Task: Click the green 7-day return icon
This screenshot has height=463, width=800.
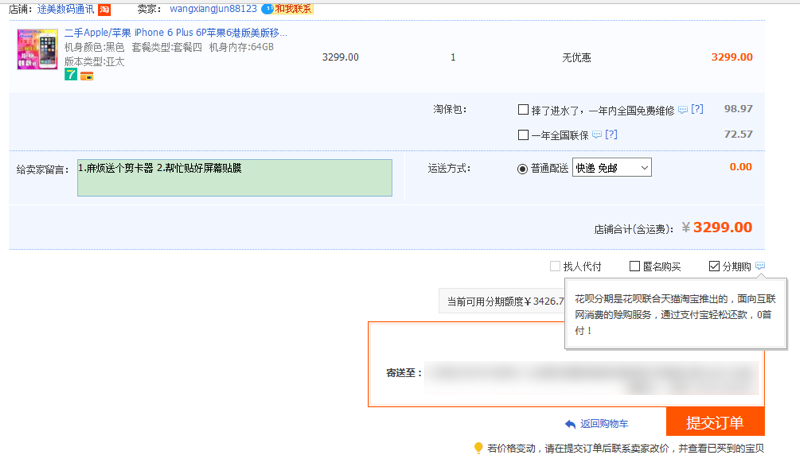Action: [x=70, y=75]
